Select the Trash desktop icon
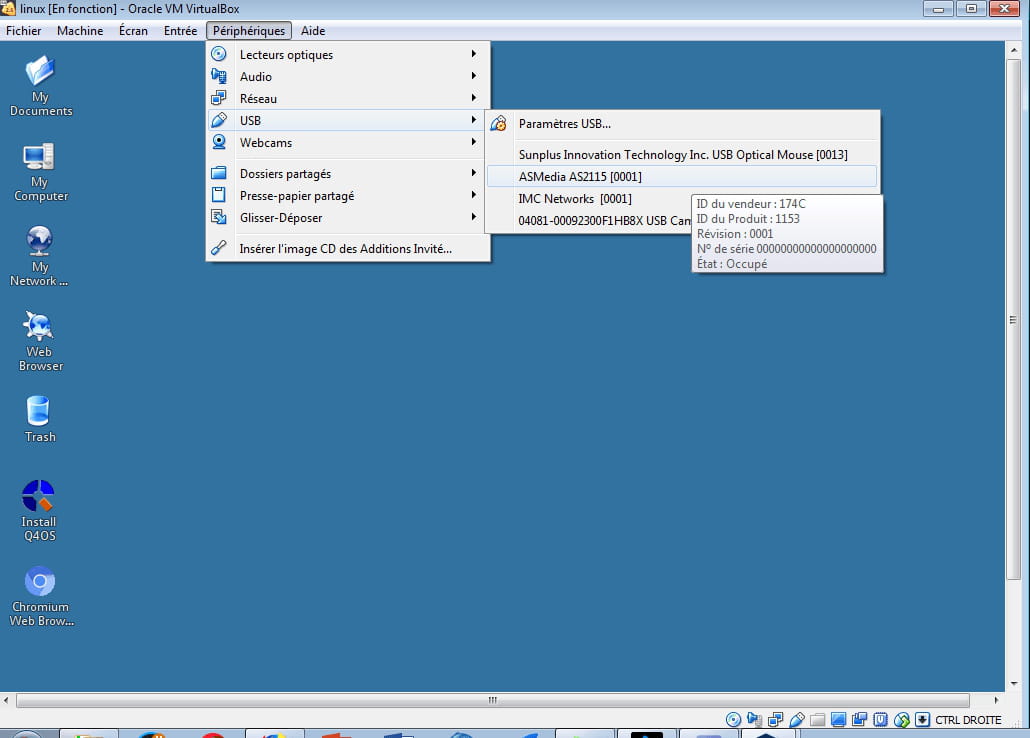The image size is (1030, 738). point(39,419)
